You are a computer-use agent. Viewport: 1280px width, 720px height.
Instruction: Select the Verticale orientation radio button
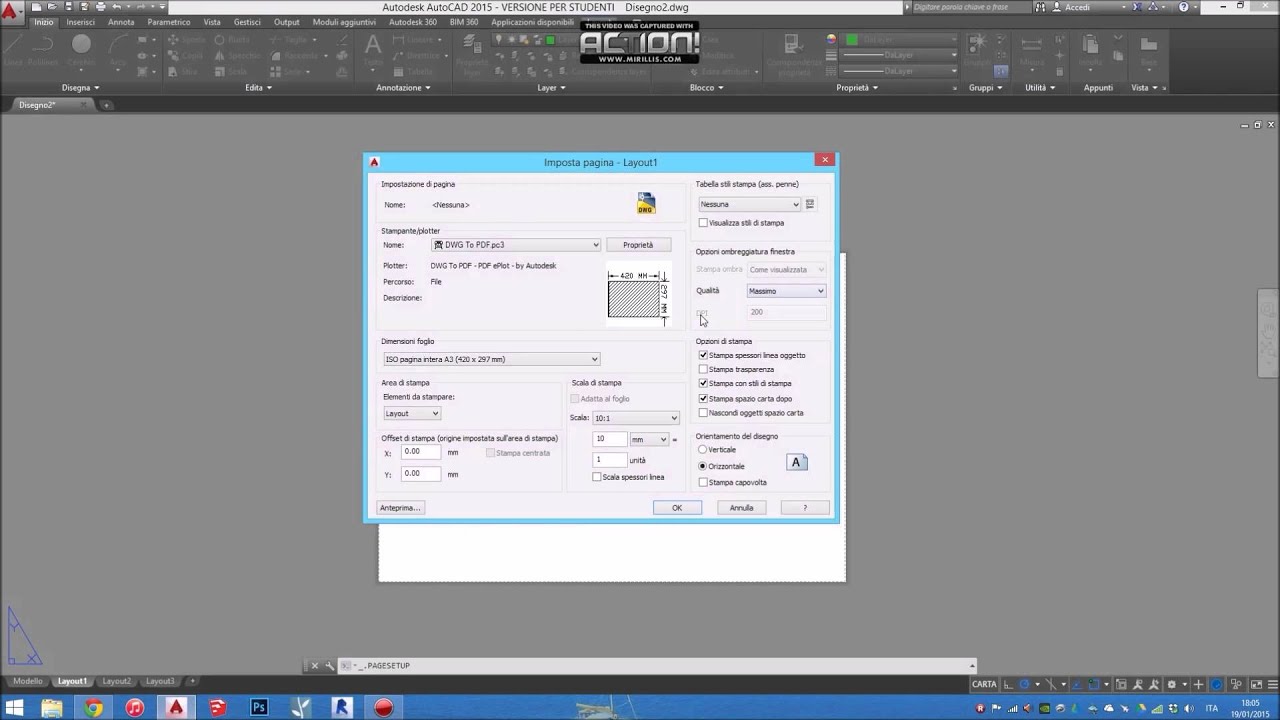click(x=702, y=449)
